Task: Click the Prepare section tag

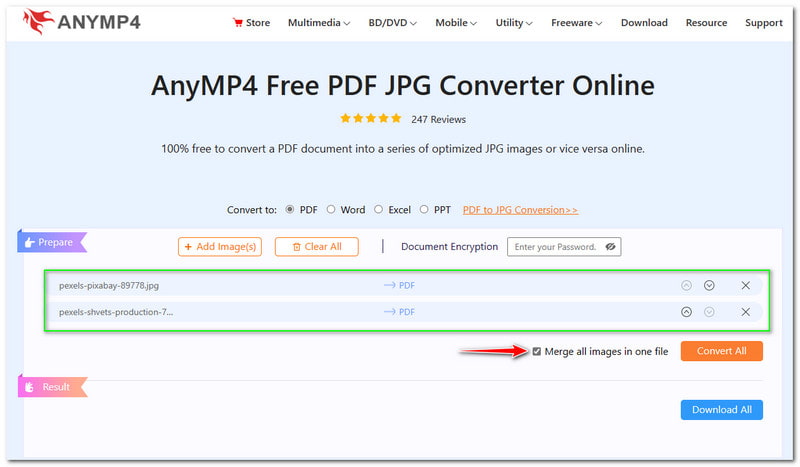Action: click(x=52, y=242)
